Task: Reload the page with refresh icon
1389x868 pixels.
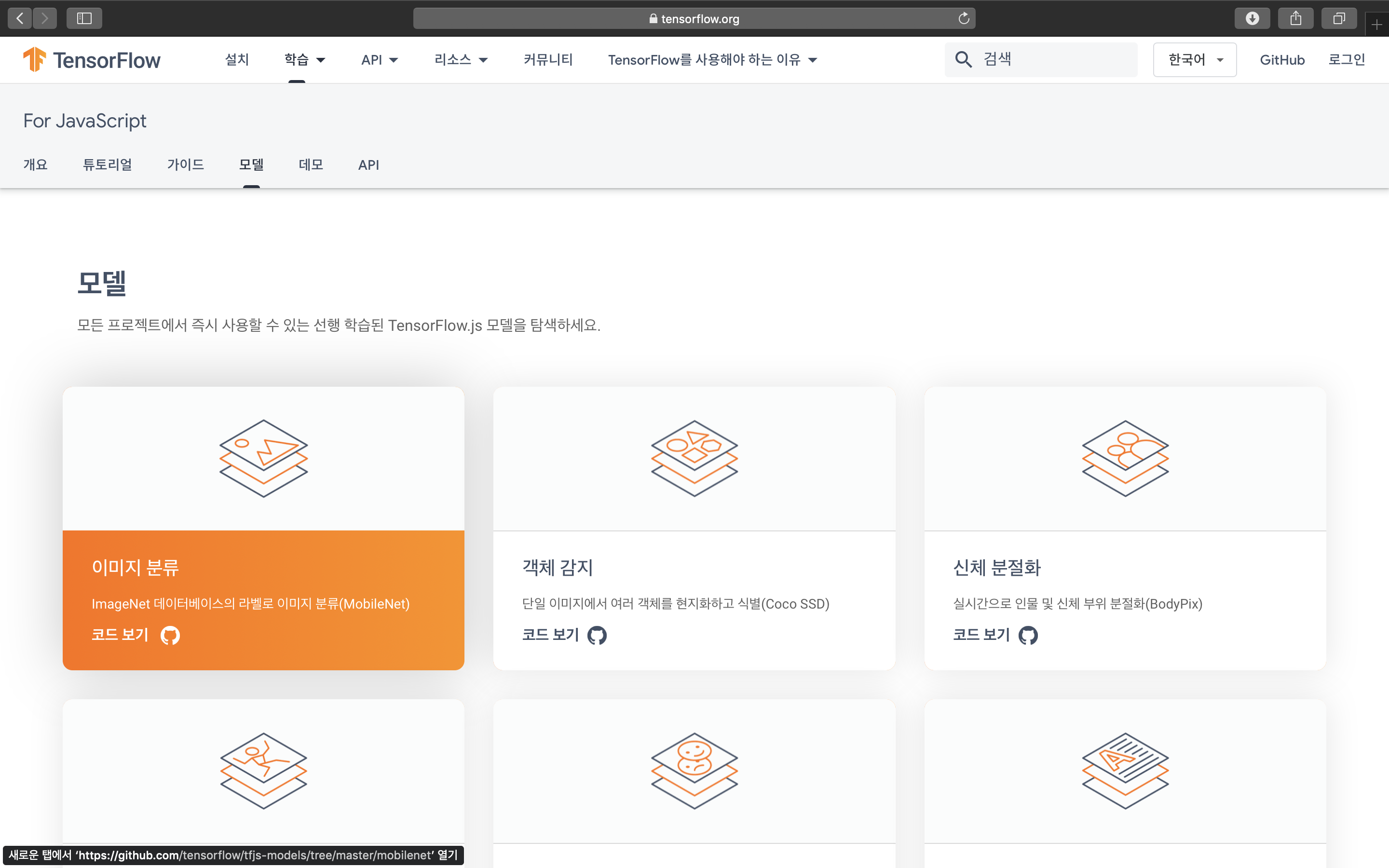Action: click(x=964, y=18)
